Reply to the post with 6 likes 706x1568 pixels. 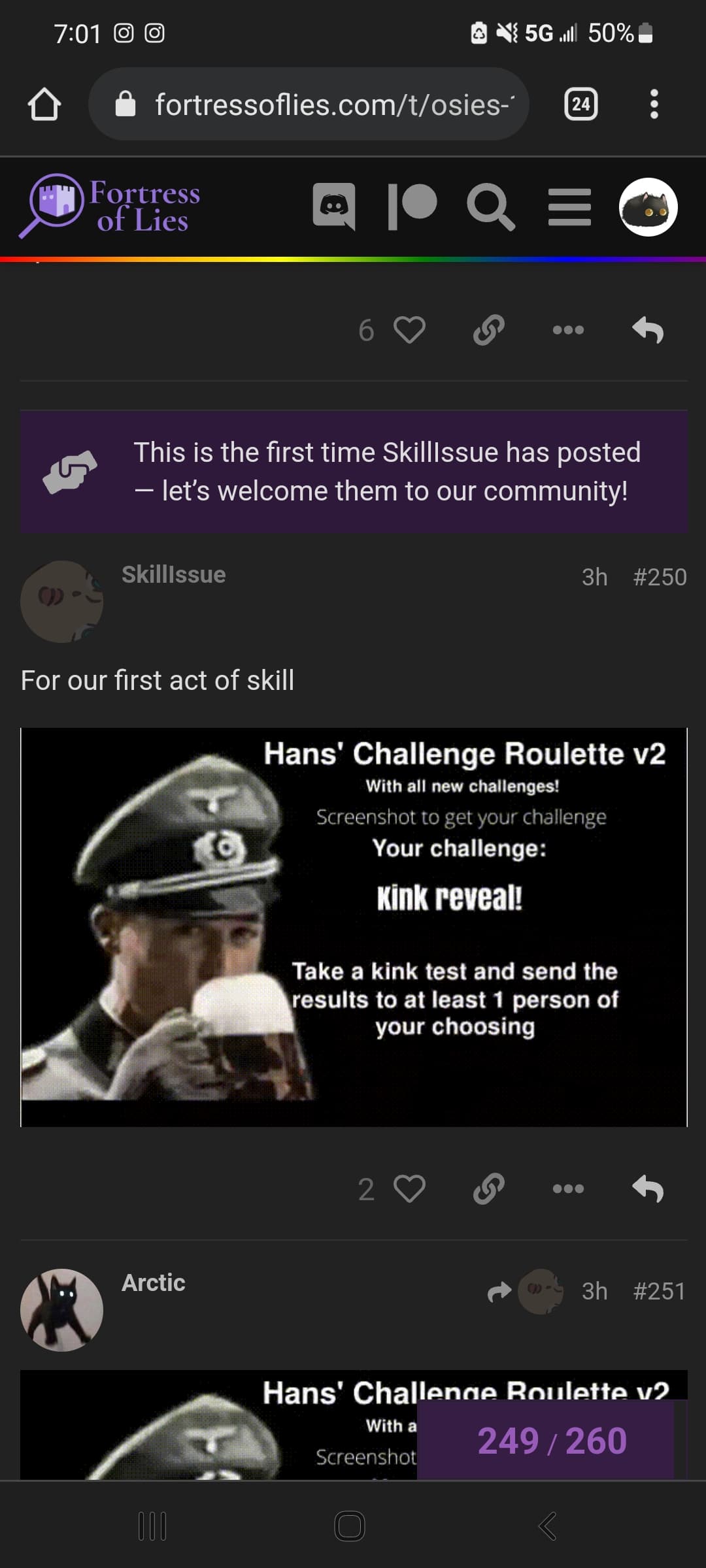[x=648, y=330]
